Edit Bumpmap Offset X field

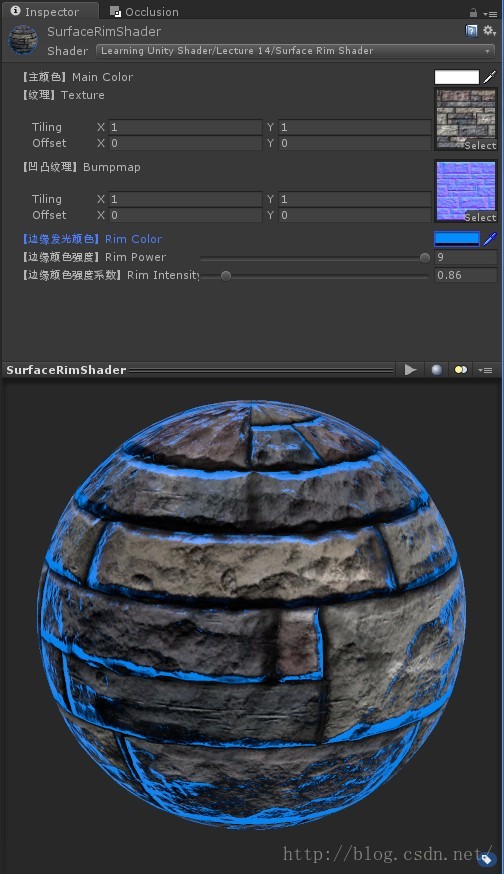click(x=185, y=215)
